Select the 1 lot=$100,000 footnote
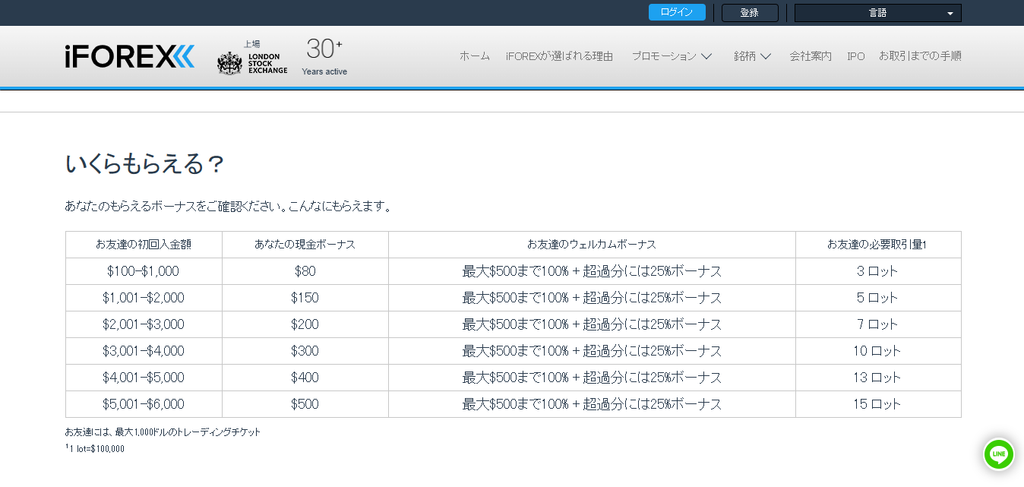The width and height of the screenshot is (1024, 487). click(x=95, y=449)
